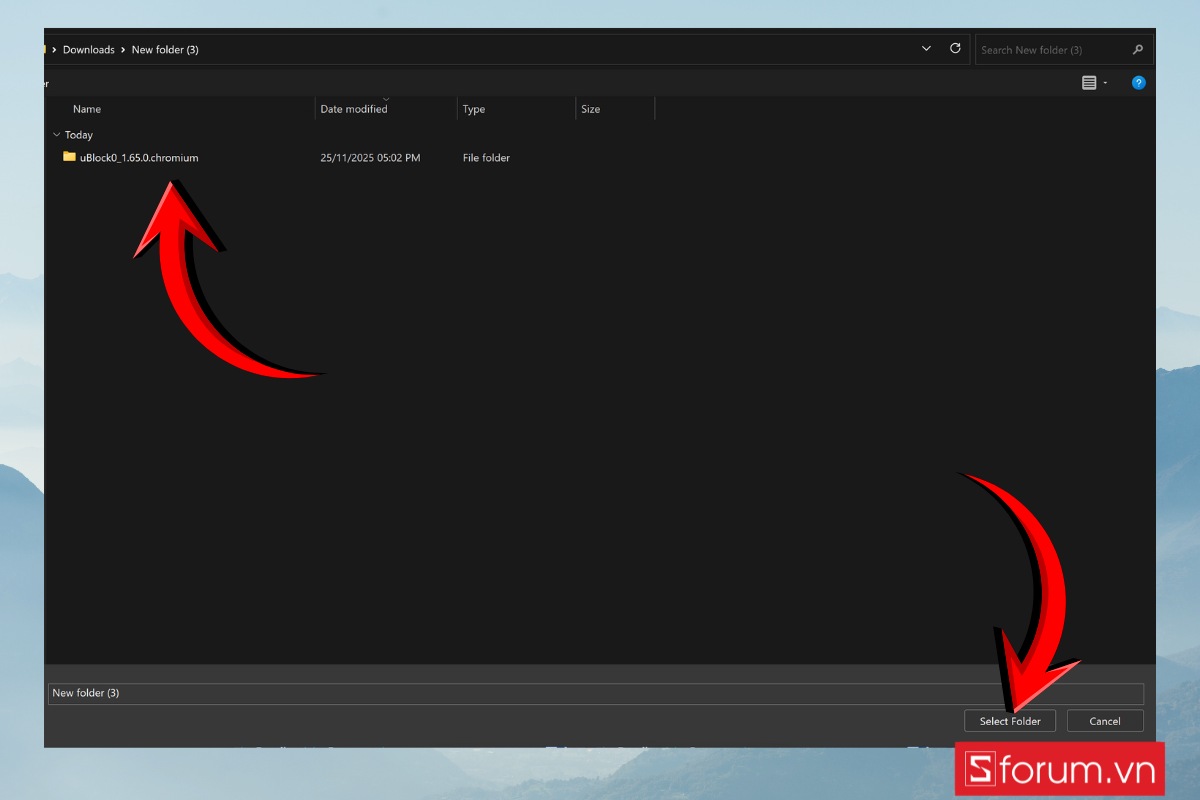Click the uBlock0_1.65.0.chromium folder icon
The height and width of the screenshot is (800, 1200).
pos(69,157)
